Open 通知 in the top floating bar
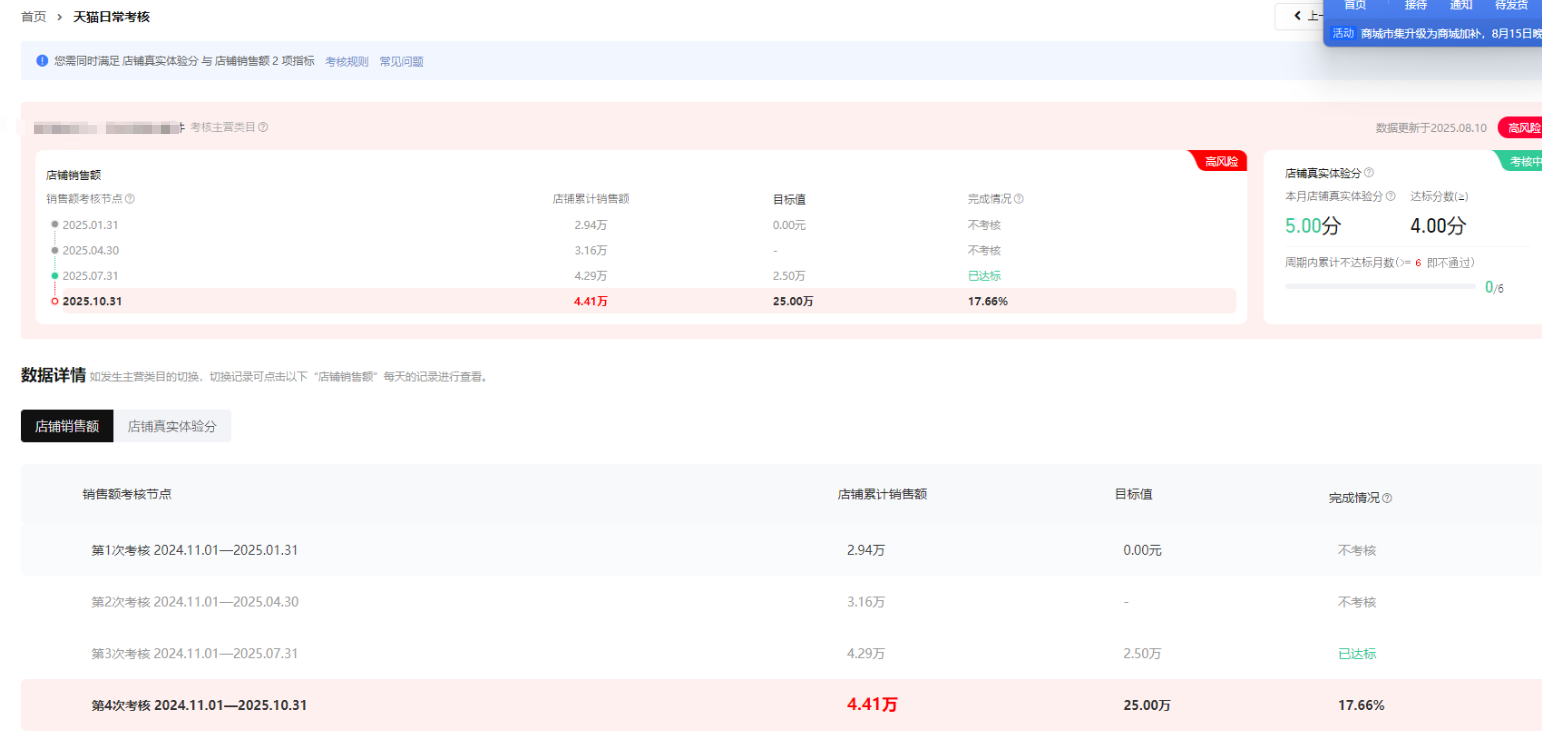Image resolution: width=1542 pixels, height=747 pixels. click(x=1461, y=5)
